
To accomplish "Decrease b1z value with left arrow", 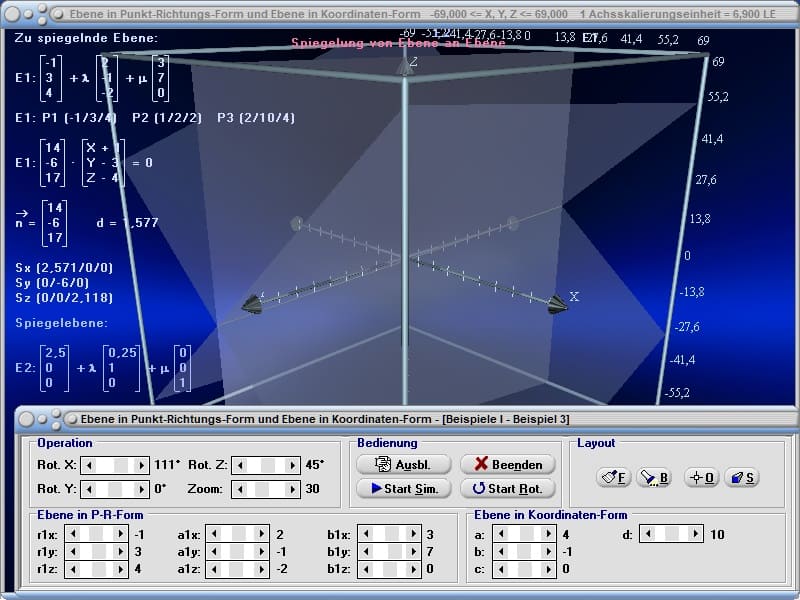I will click(x=366, y=569).
